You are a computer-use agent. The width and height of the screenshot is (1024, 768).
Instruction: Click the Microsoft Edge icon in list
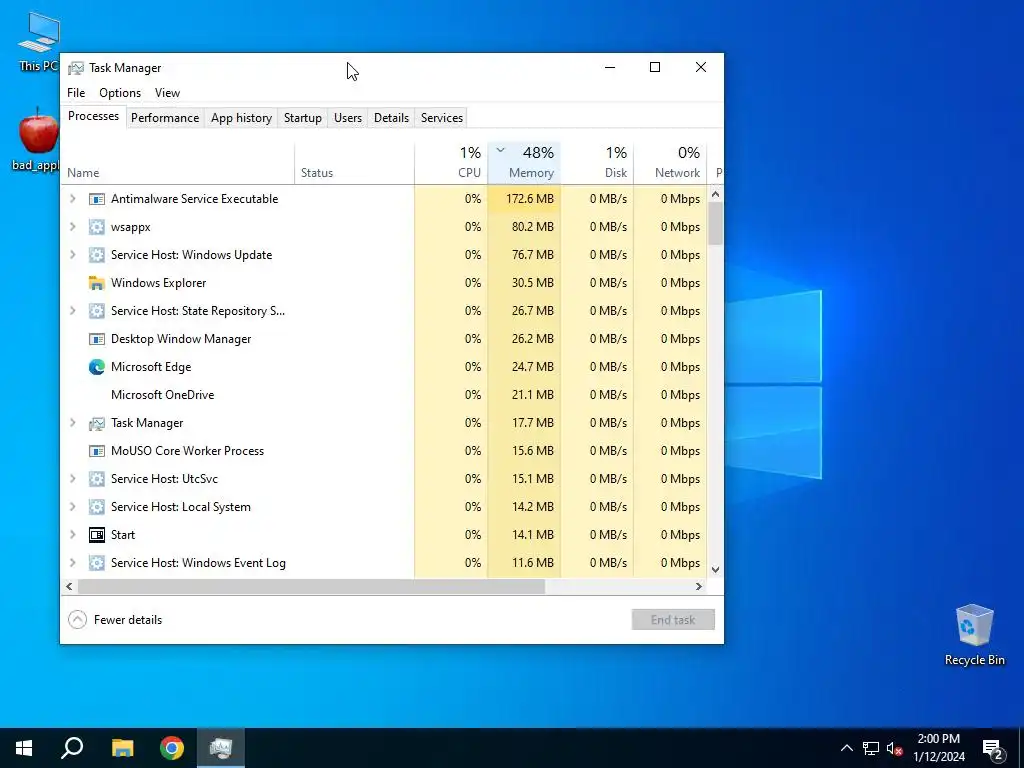point(97,367)
